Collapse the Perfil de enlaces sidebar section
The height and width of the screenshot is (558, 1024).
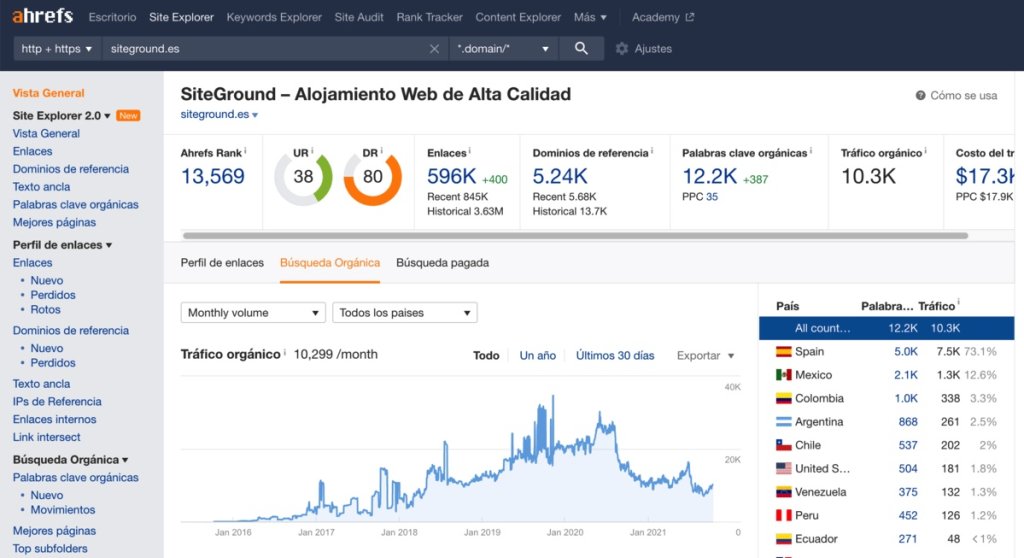63,245
